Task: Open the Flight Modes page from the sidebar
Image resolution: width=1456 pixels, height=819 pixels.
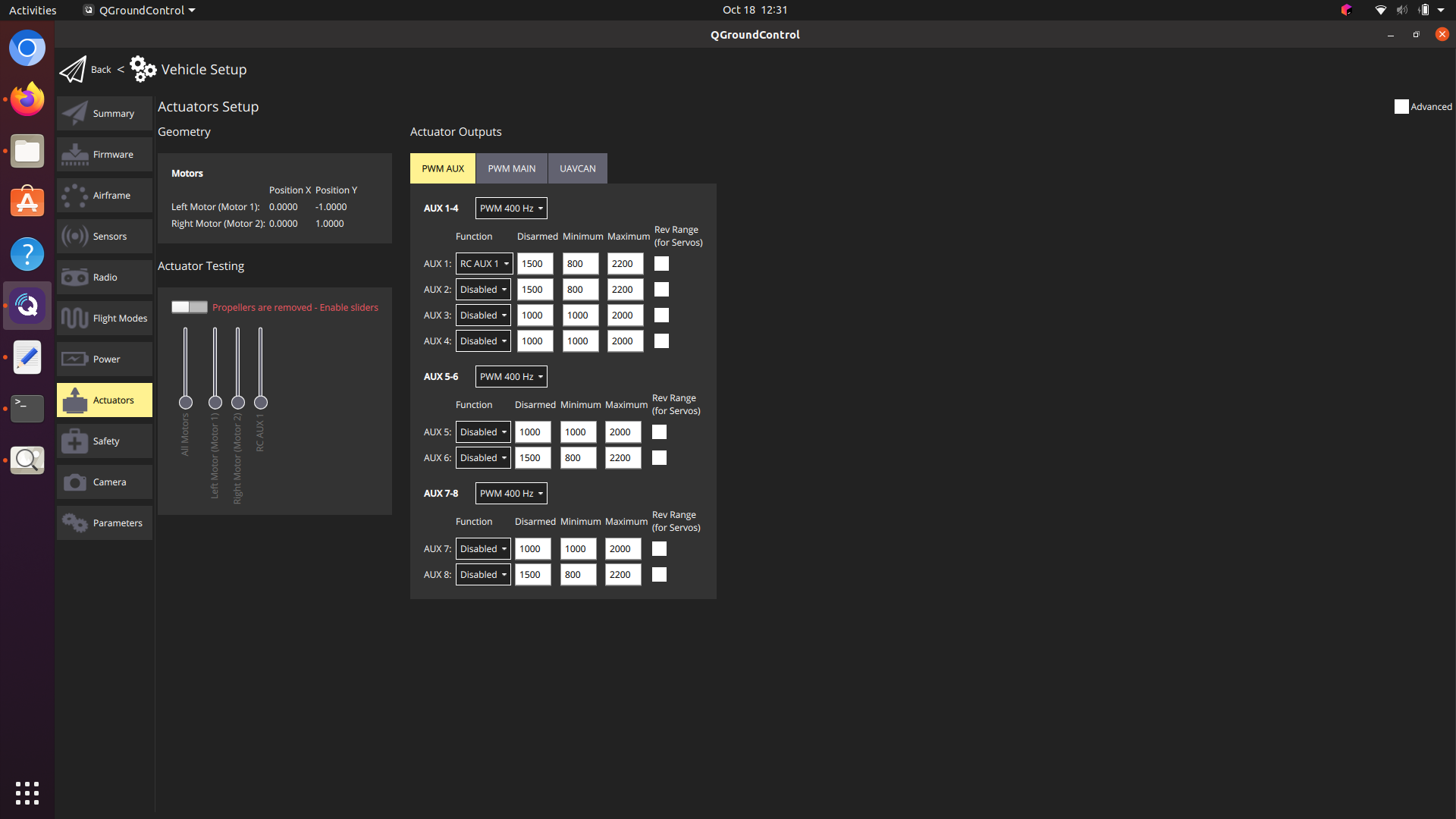Action: [x=105, y=318]
